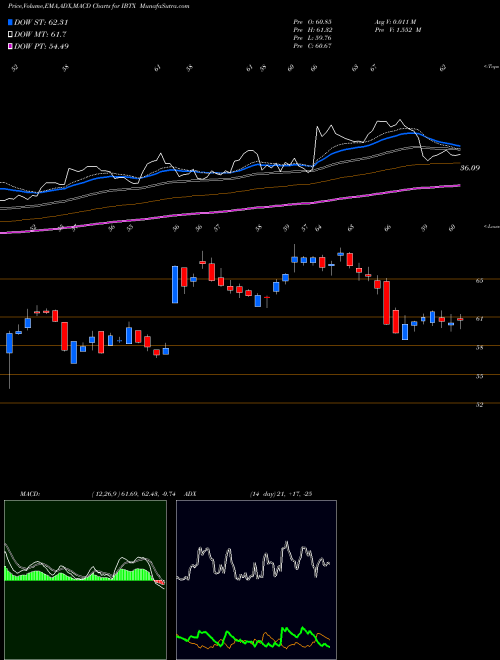
Task: Click the magenta DOW PT legend swatch
Action: coord(10,46)
